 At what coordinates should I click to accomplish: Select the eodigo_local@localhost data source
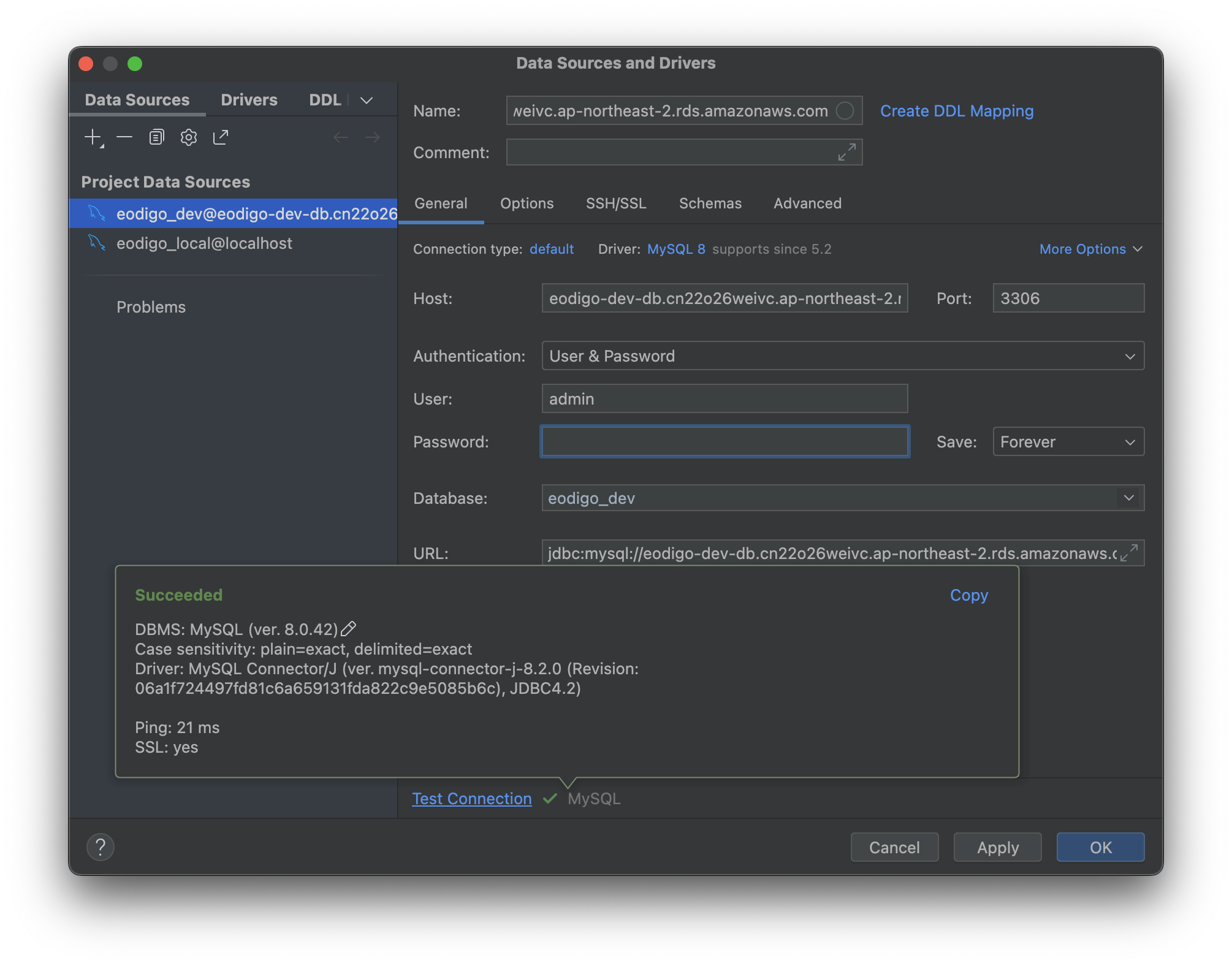204,243
